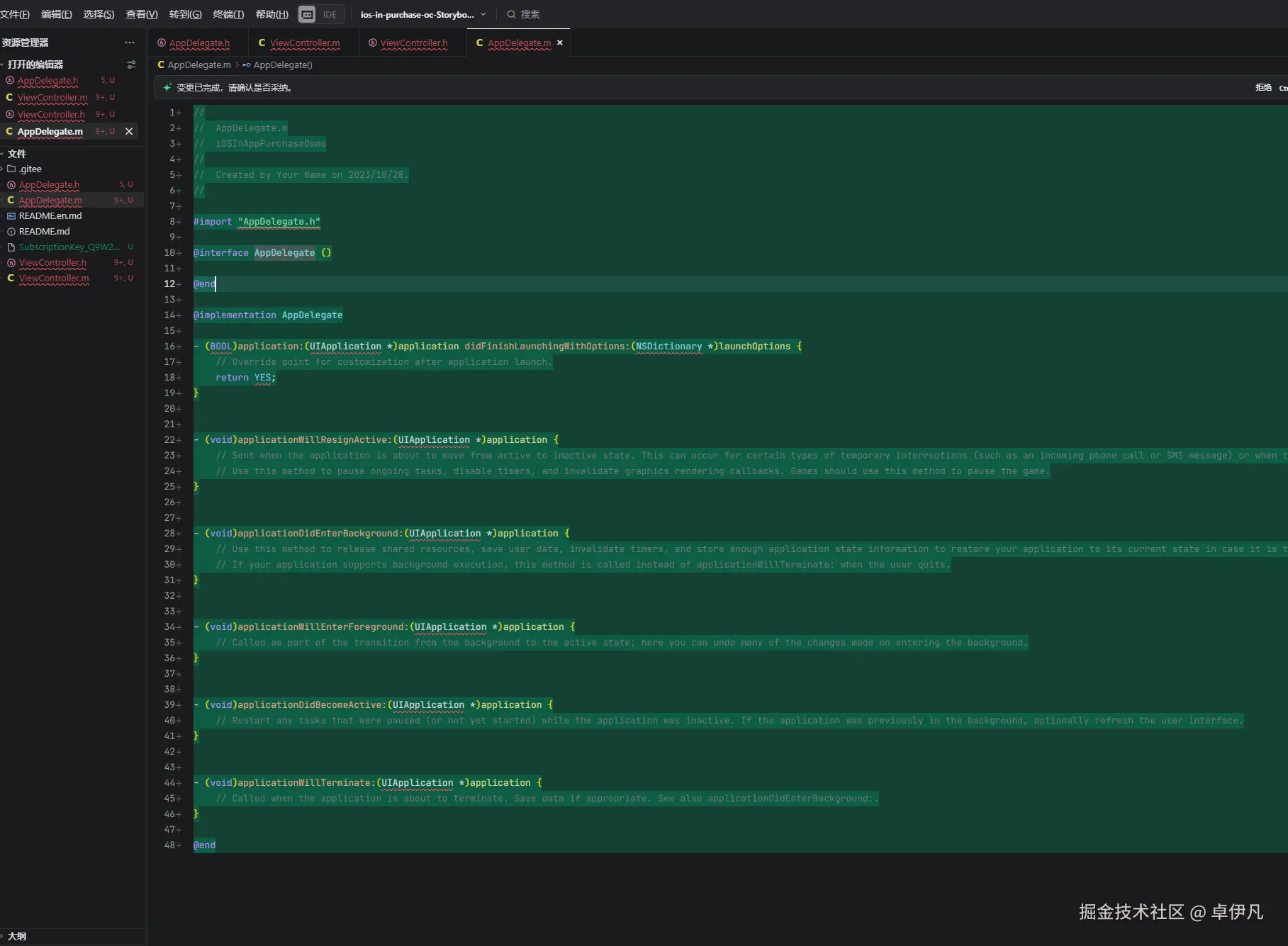Click C icon on ViewController.m tab
This screenshot has width=1288, height=946.
click(x=262, y=43)
